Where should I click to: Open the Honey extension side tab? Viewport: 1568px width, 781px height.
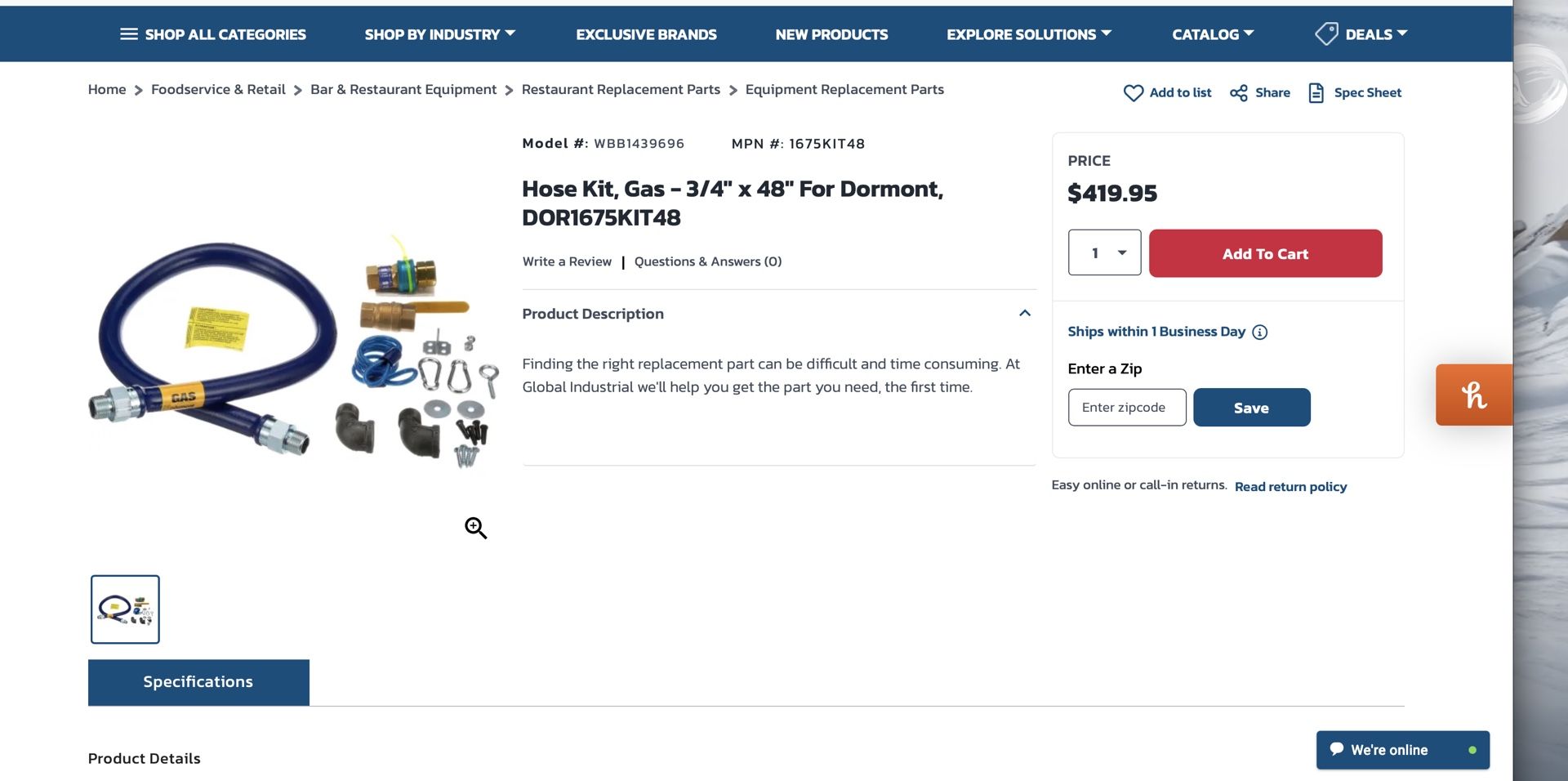1473,394
